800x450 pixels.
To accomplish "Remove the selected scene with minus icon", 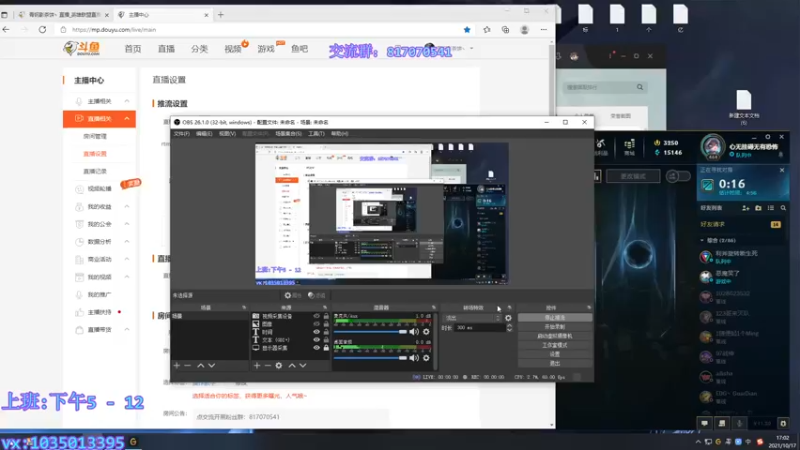I will tap(187, 365).
